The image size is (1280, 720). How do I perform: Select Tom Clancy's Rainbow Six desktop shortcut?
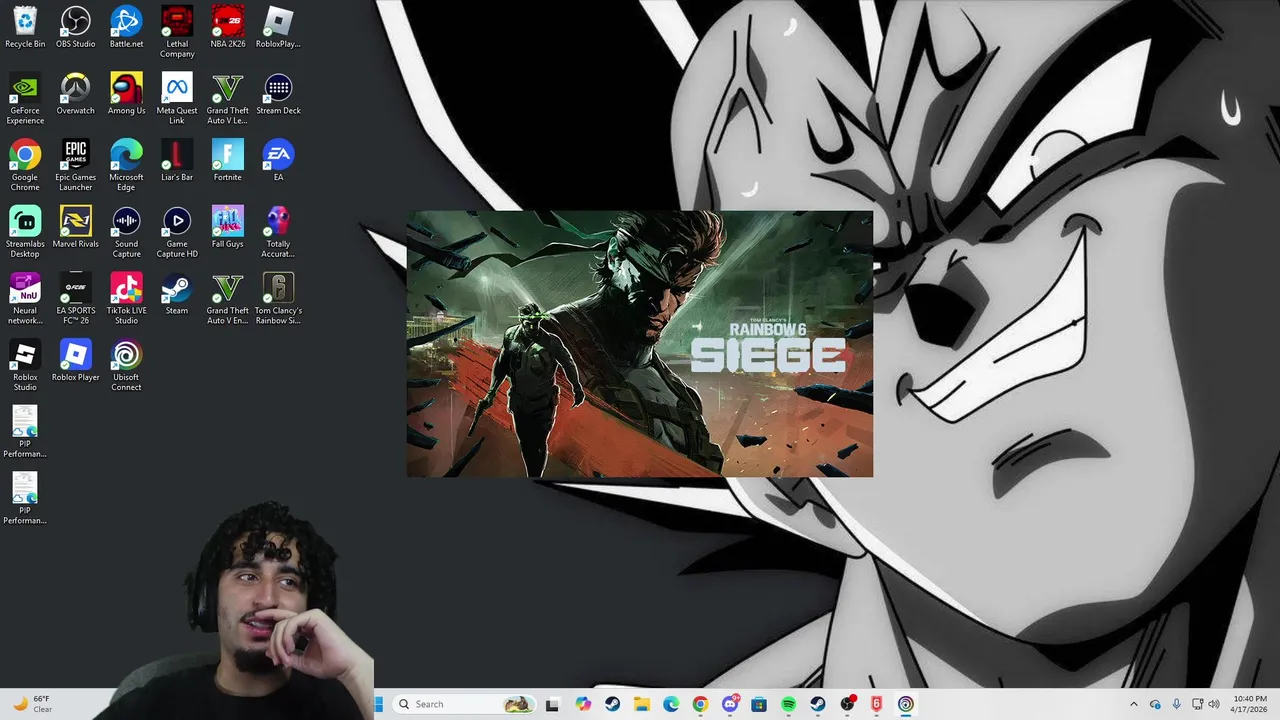point(278,299)
